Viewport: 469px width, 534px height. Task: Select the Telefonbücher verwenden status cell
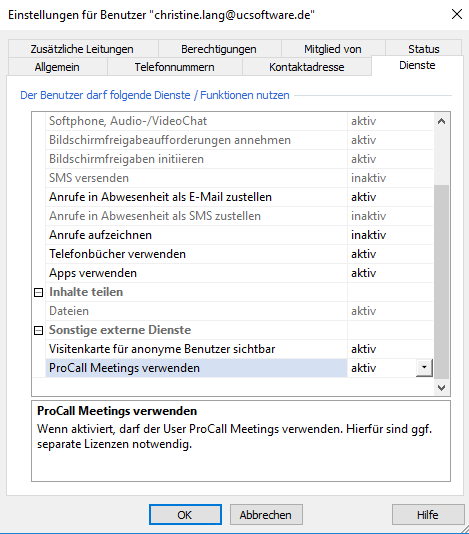coord(390,254)
